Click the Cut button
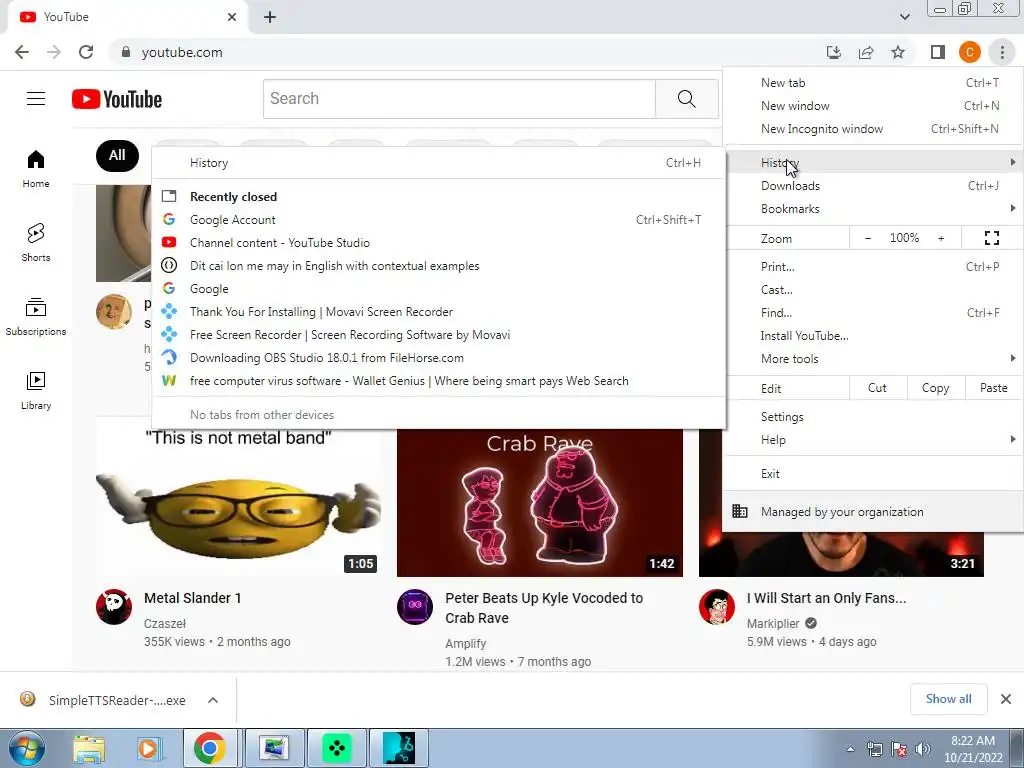The width and height of the screenshot is (1024, 768). [878, 388]
